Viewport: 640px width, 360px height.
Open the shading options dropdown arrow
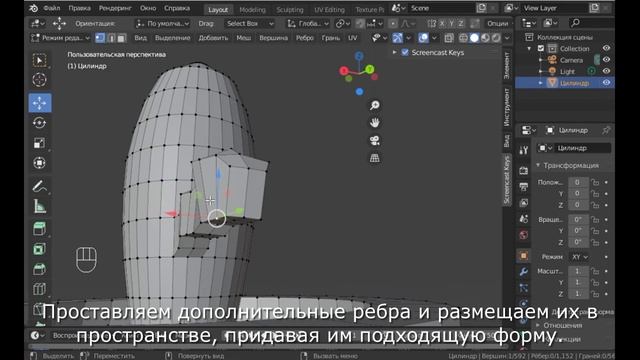507,38
